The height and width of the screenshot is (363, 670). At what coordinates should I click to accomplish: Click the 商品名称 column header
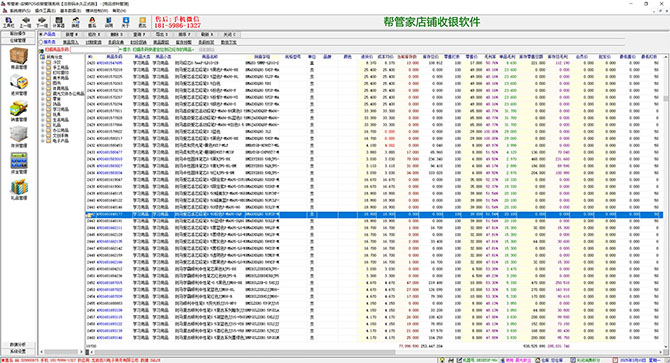[209, 56]
